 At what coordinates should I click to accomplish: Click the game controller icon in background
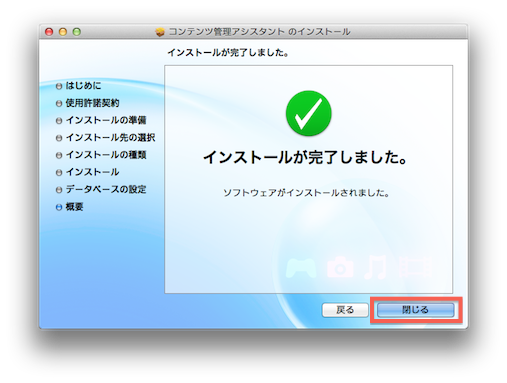click(x=301, y=268)
